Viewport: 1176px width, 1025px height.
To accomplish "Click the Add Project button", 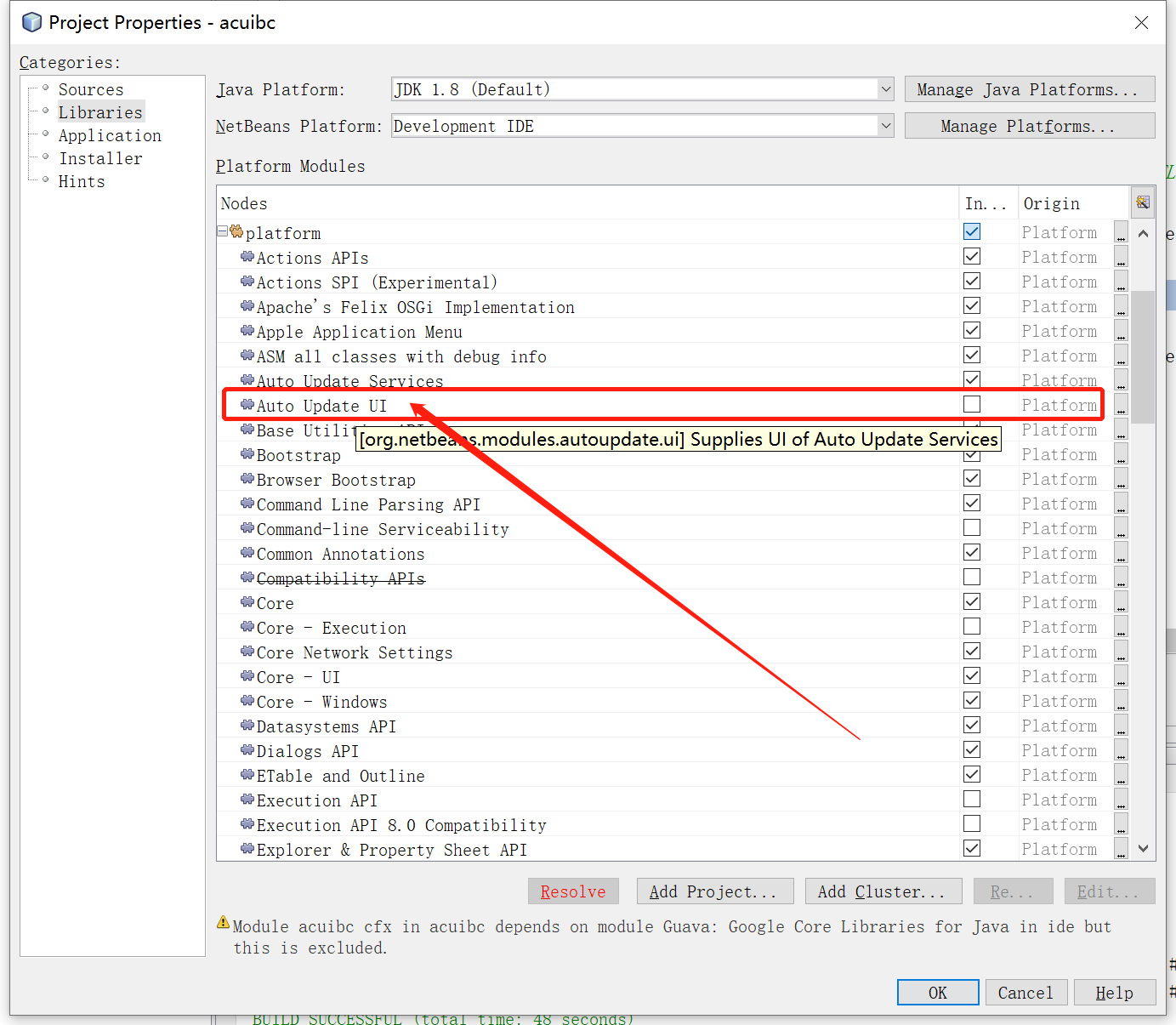I will click(715, 891).
